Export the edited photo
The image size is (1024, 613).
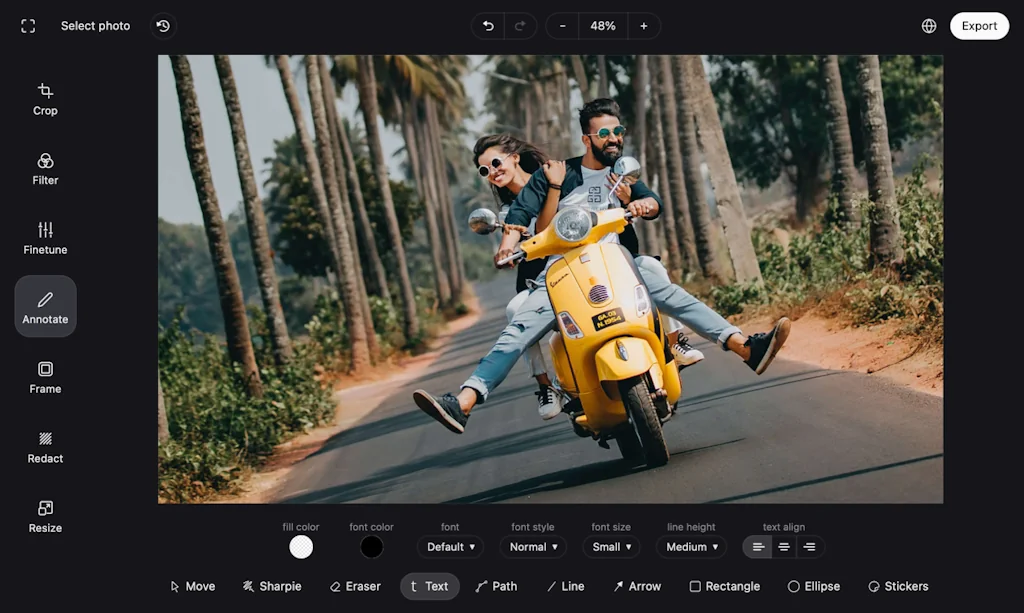click(x=979, y=26)
